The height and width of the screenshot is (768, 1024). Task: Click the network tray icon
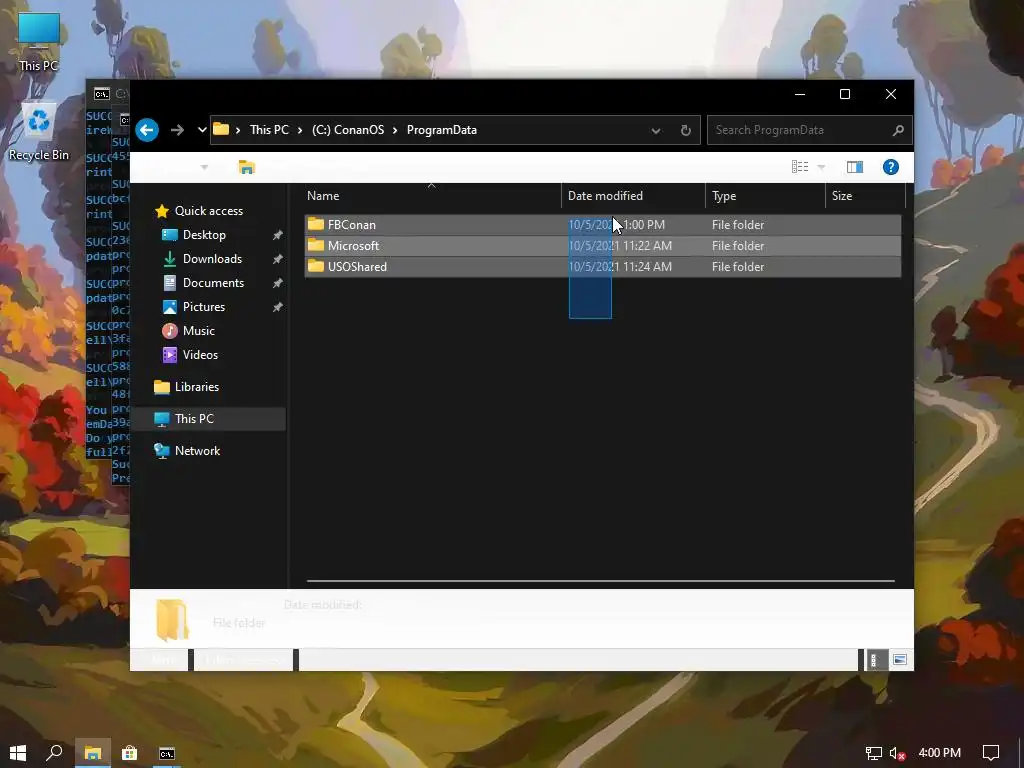(x=873, y=753)
